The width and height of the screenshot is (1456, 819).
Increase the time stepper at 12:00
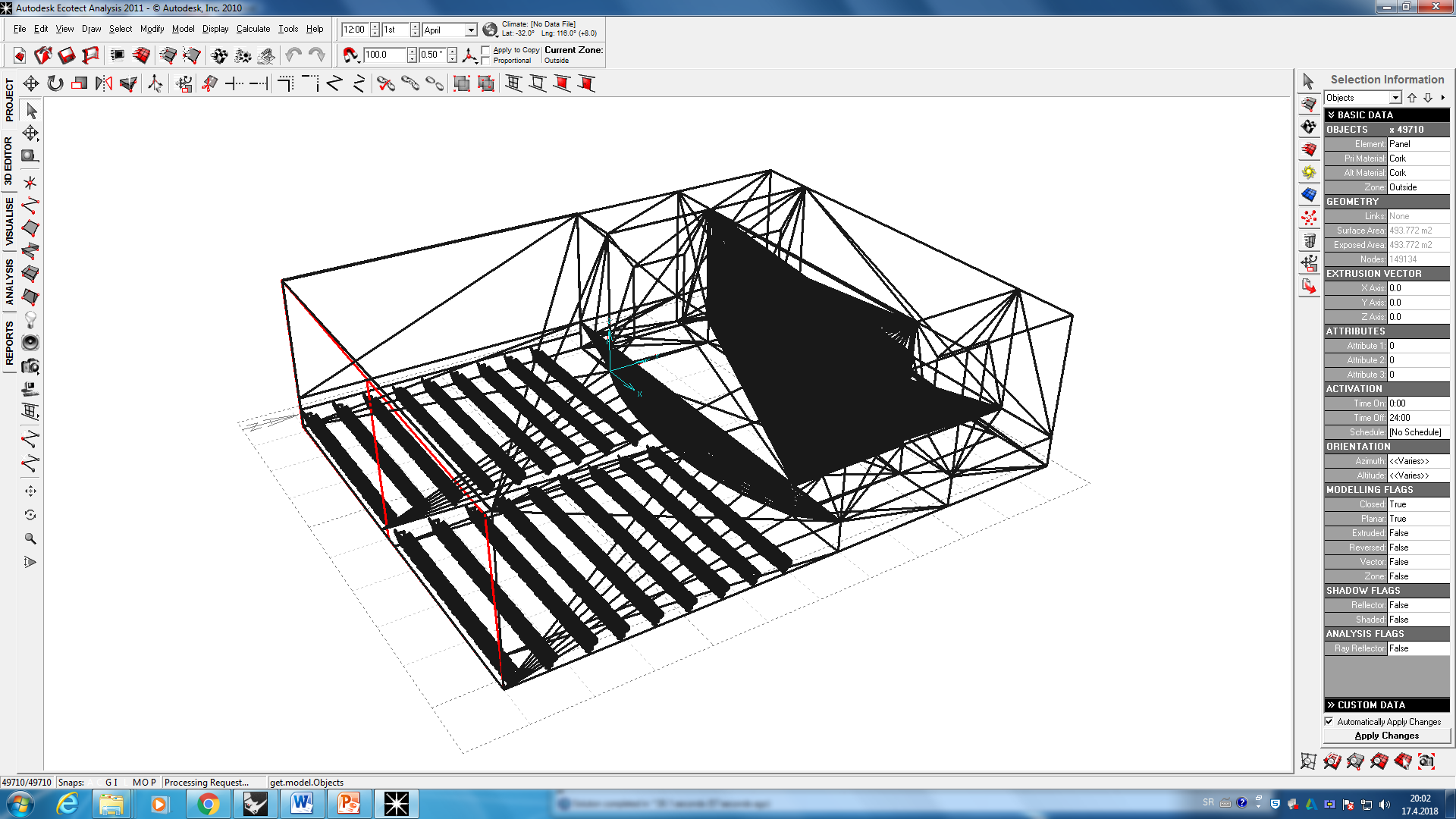tap(375, 27)
